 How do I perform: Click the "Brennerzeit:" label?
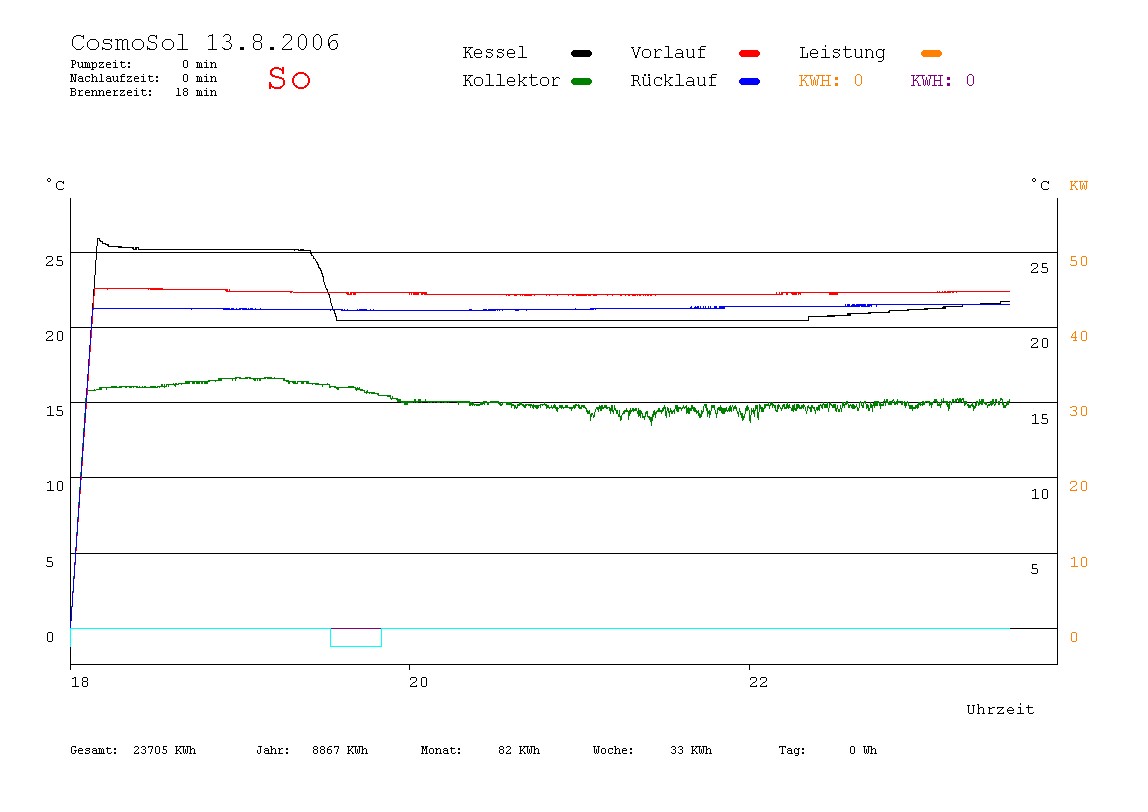[x=111, y=92]
